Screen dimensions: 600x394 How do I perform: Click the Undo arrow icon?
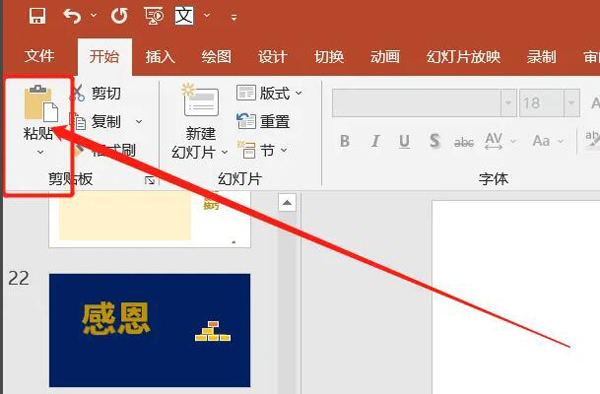coord(72,16)
